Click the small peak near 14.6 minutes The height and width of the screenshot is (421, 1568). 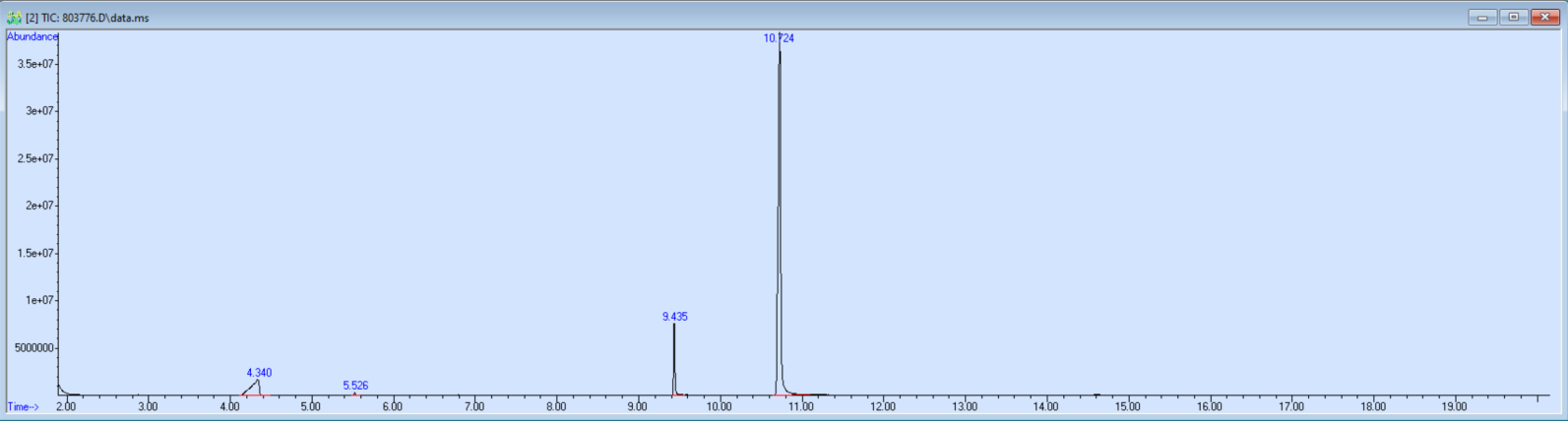pos(1097,394)
